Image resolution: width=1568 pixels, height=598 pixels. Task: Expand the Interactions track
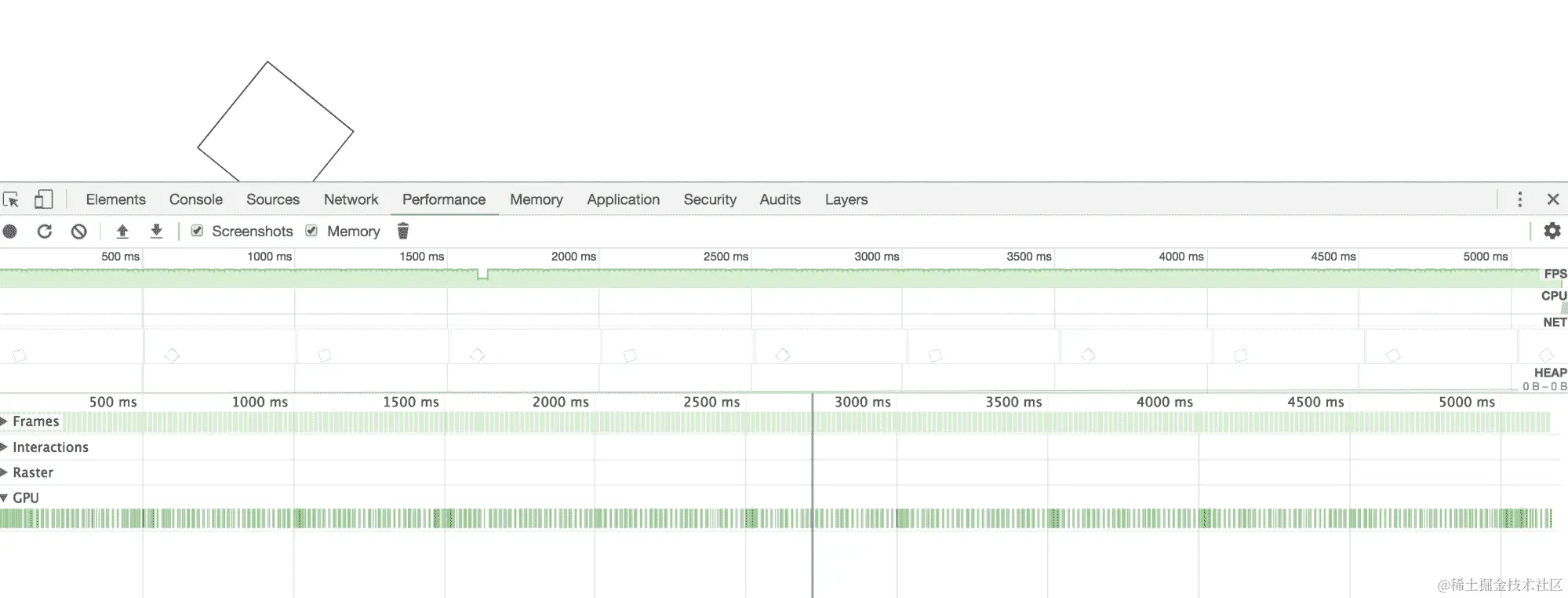pos(4,447)
